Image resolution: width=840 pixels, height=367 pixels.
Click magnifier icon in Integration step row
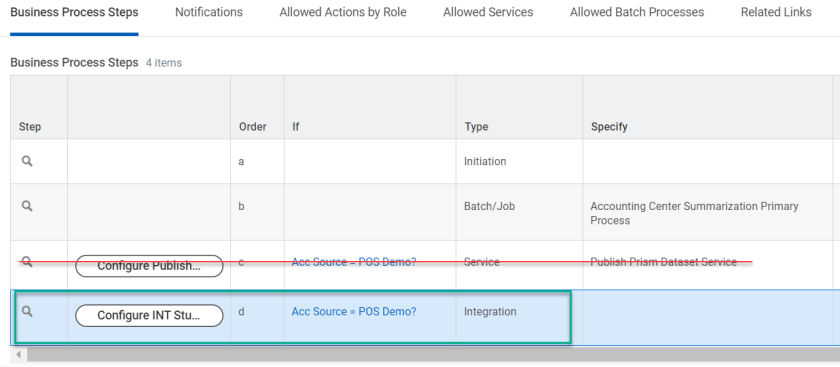point(27,311)
